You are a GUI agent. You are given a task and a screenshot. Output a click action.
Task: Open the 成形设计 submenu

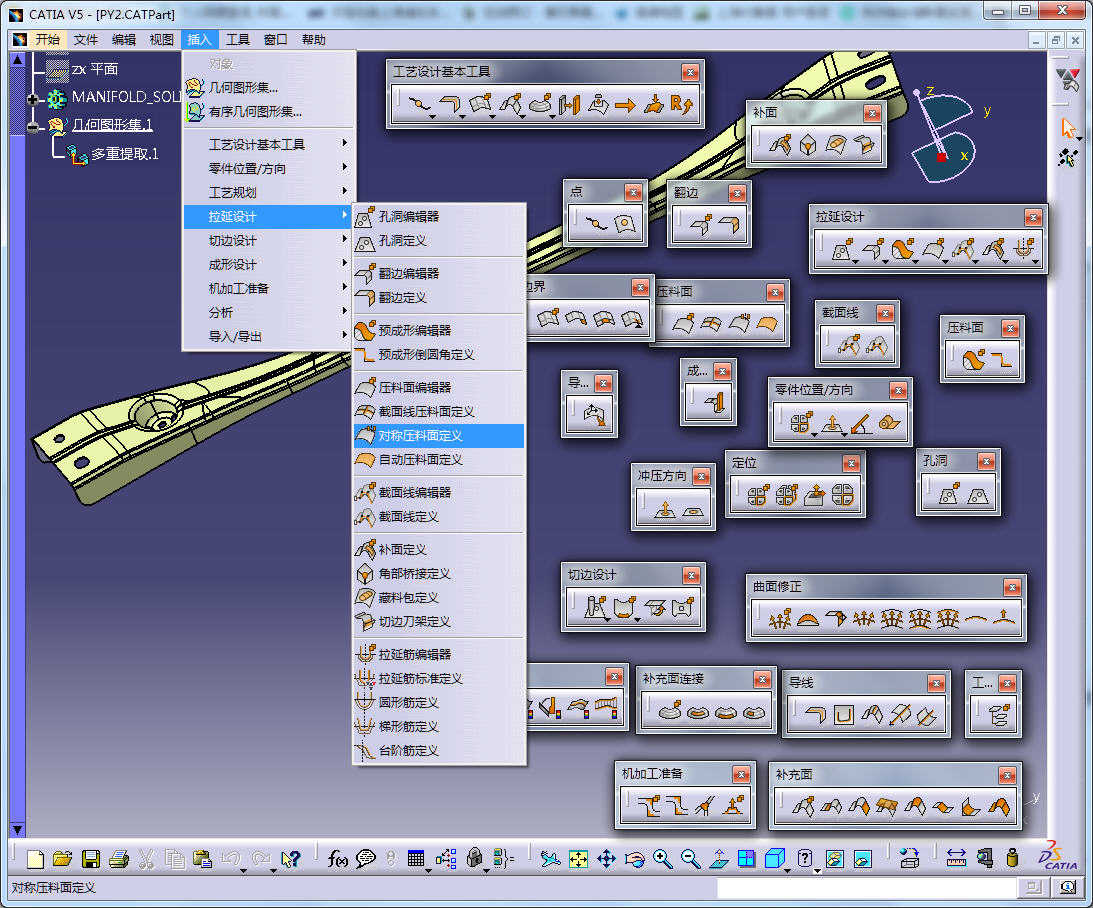(269, 264)
